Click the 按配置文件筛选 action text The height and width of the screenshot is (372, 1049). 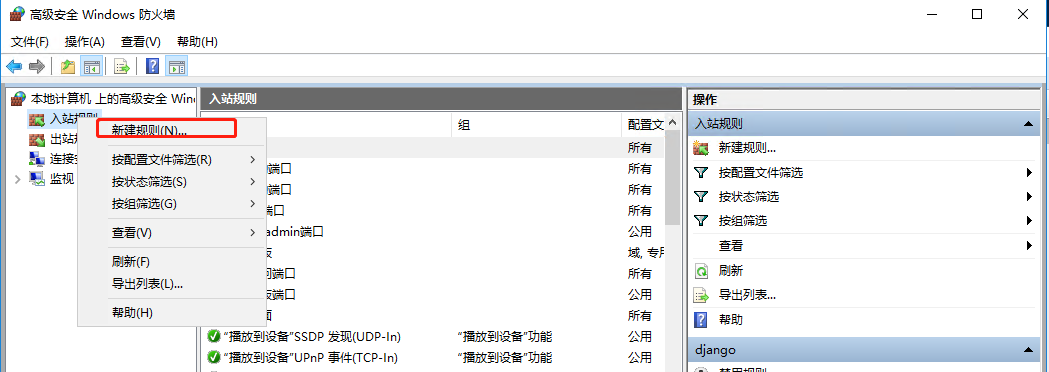[x=761, y=173]
